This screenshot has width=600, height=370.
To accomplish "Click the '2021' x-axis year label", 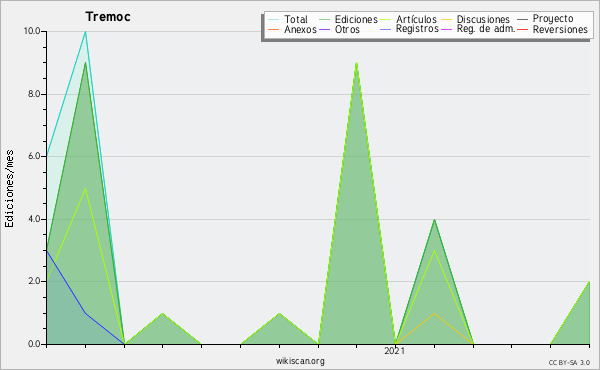I will (395, 351).
